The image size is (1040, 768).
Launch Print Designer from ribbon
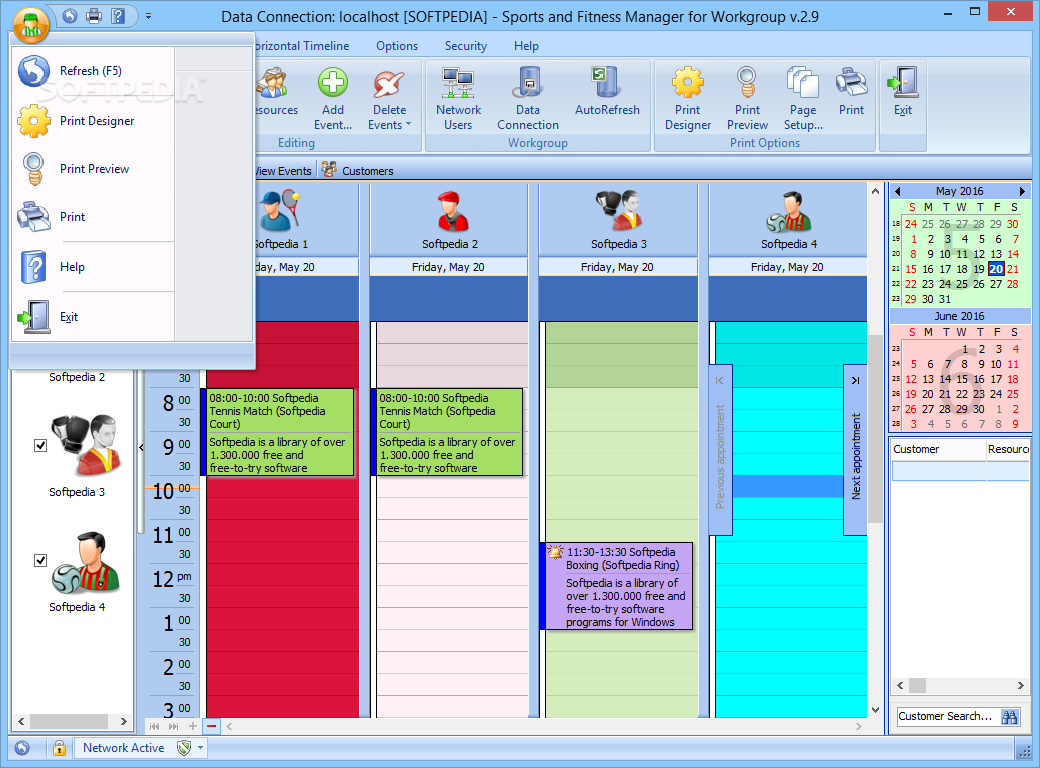coord(688,98)
